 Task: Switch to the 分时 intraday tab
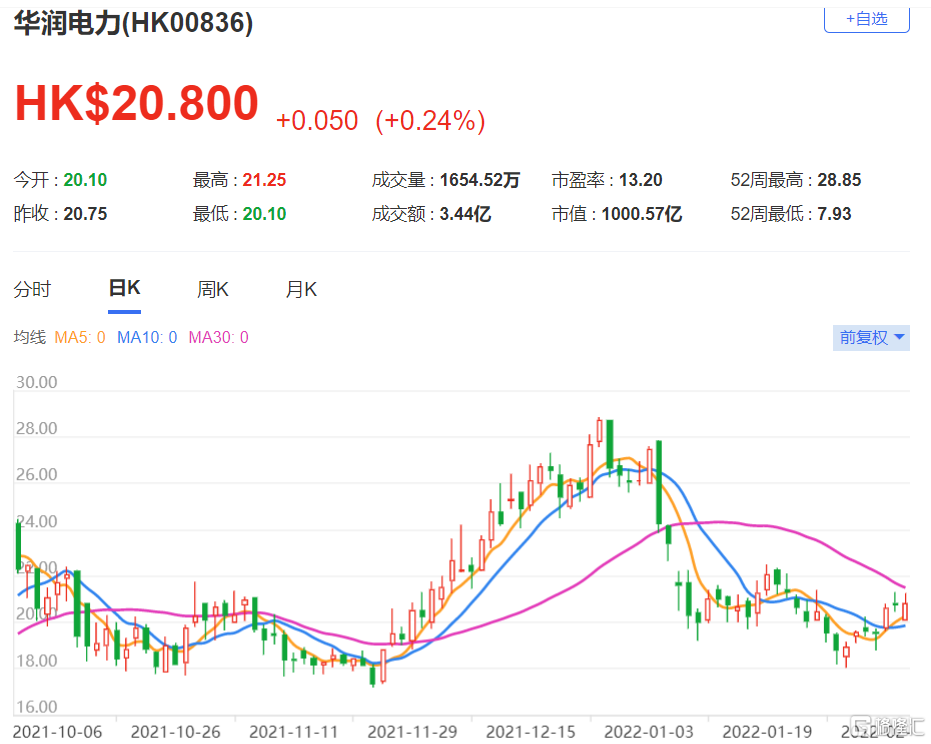coord(32,290)
